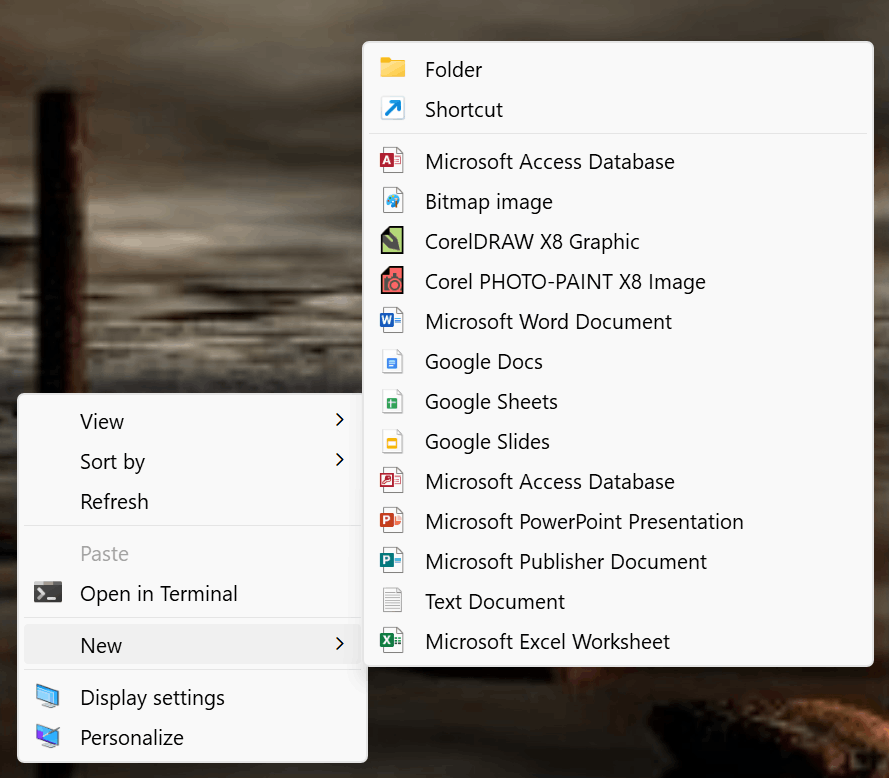Create a new Google Slides file
Image resolution: width=889 pixels, height=778 pixels.
point(618,442)
